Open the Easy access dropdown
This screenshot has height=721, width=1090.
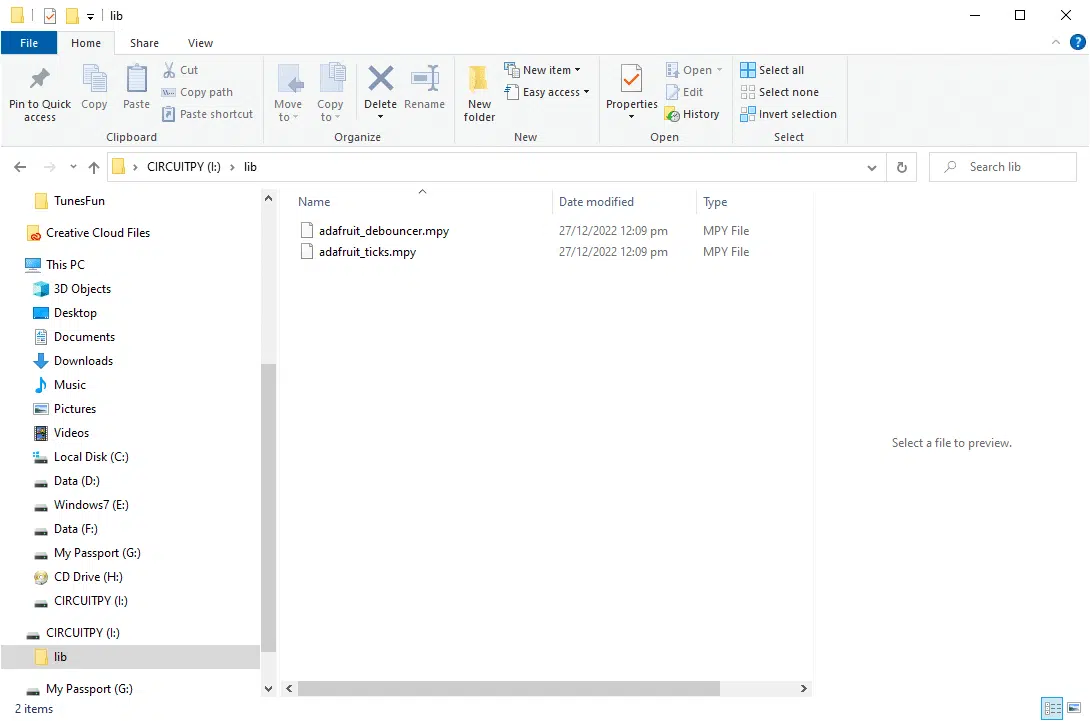point(546,92)
